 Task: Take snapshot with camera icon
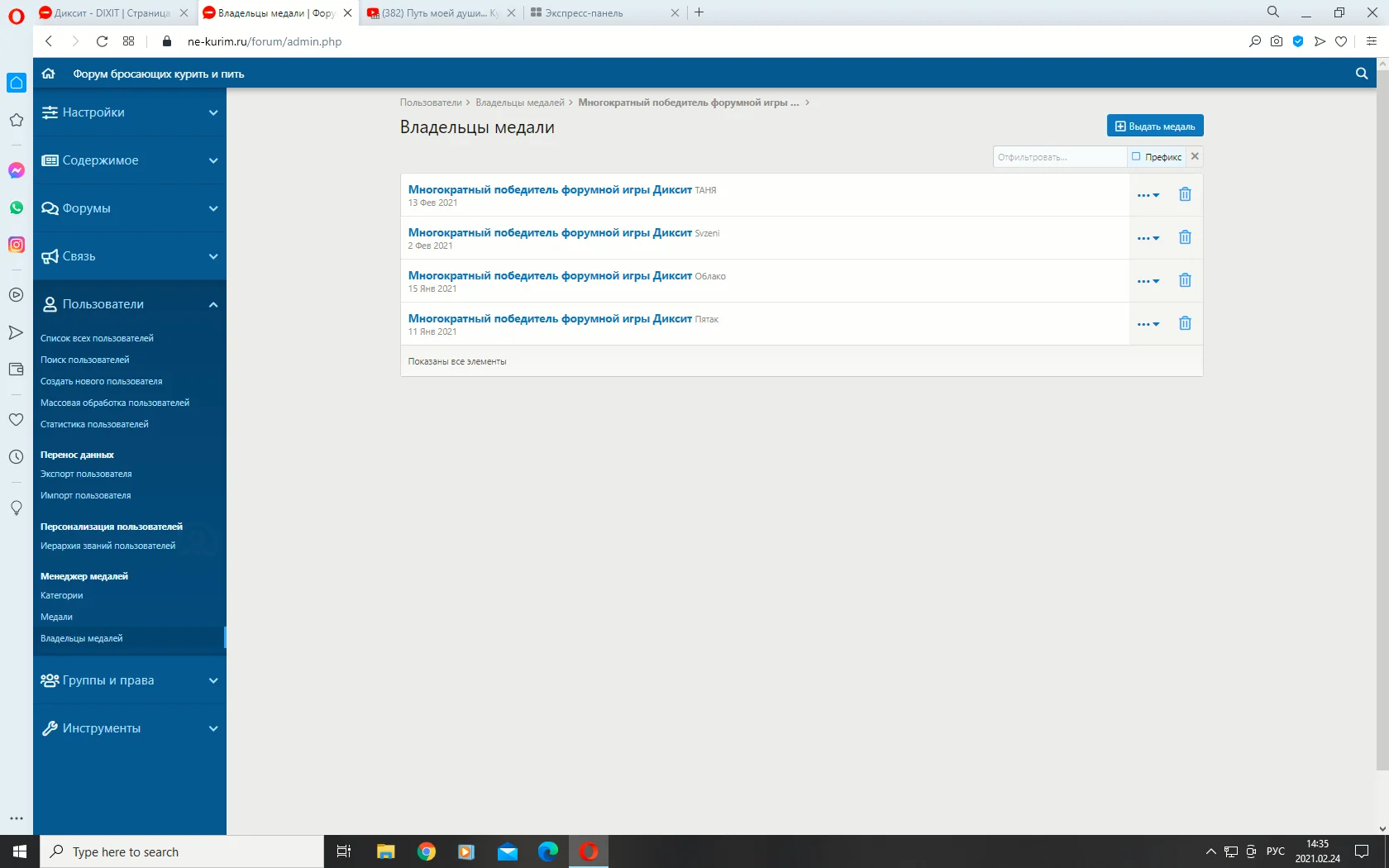1277,41
